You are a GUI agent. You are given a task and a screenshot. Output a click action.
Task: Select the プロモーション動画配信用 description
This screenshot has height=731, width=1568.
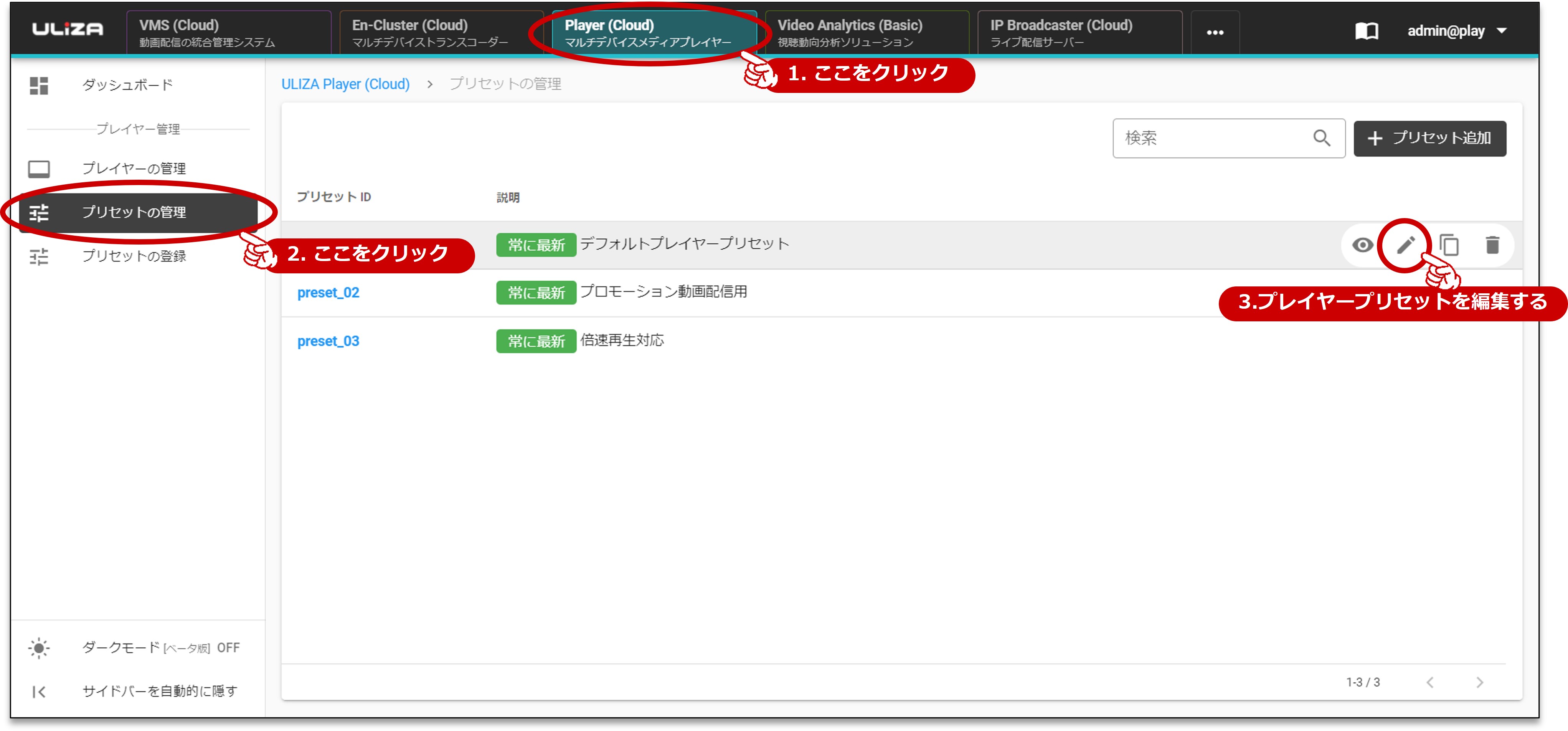664,292
